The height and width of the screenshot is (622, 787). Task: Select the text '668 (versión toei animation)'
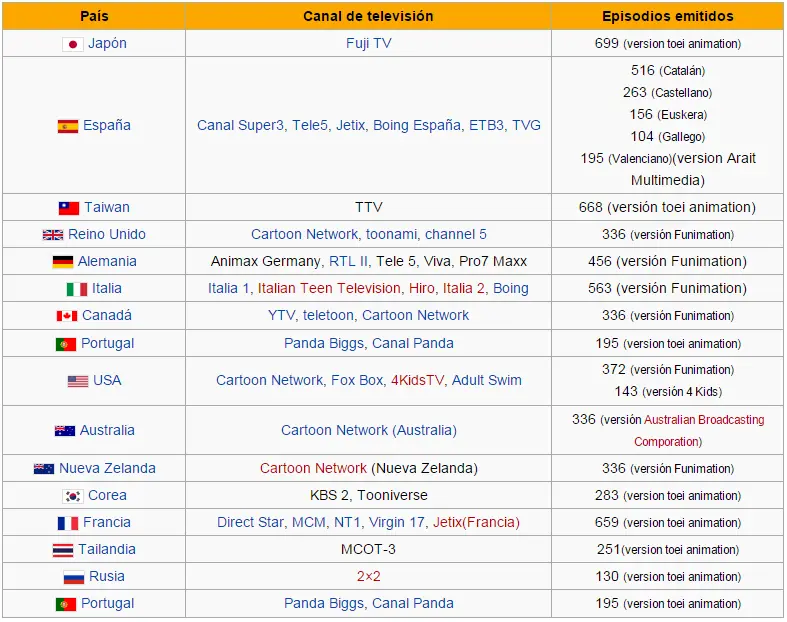pos(668,207)
